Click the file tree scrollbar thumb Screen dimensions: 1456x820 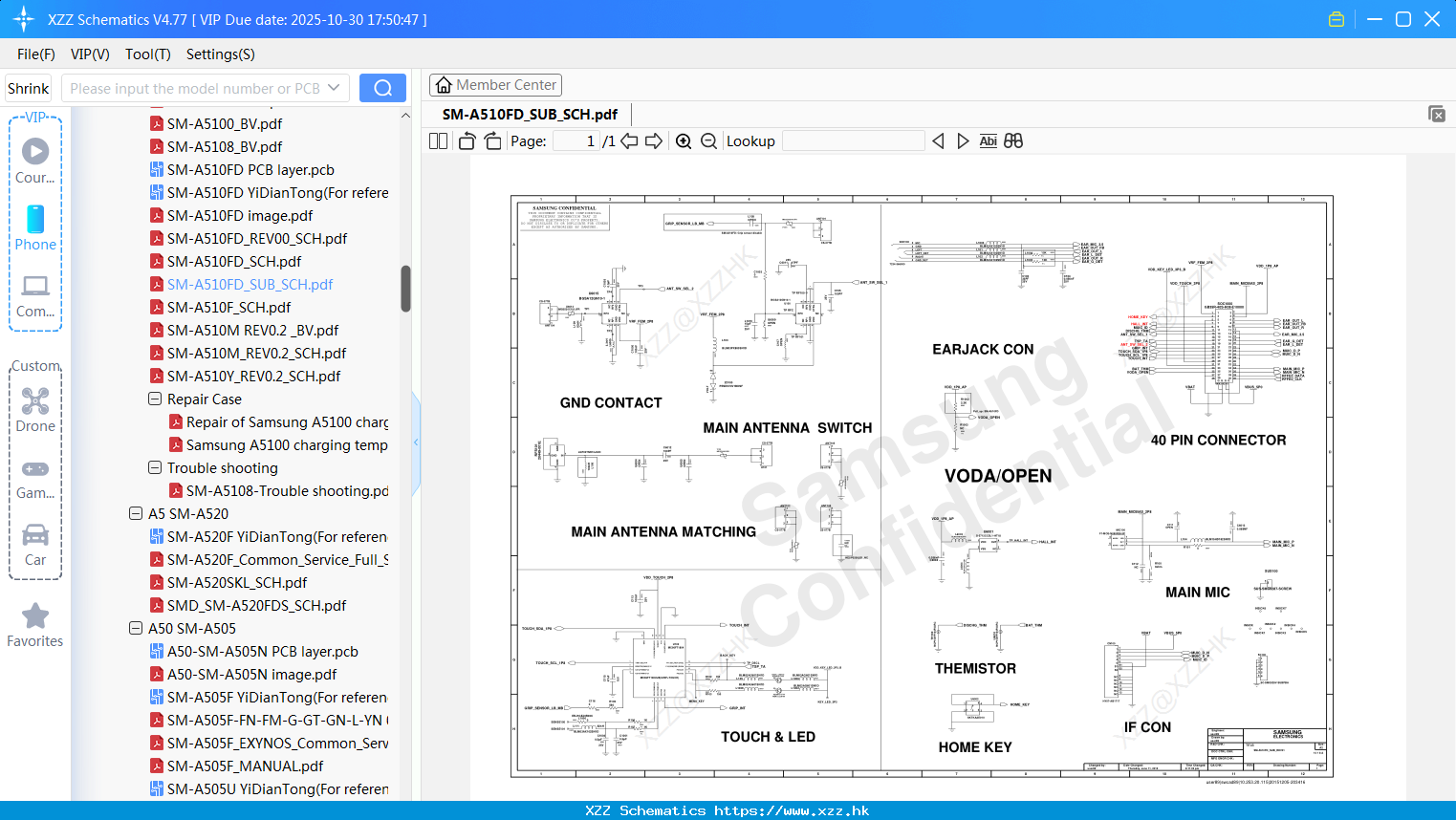pos(405,289)
